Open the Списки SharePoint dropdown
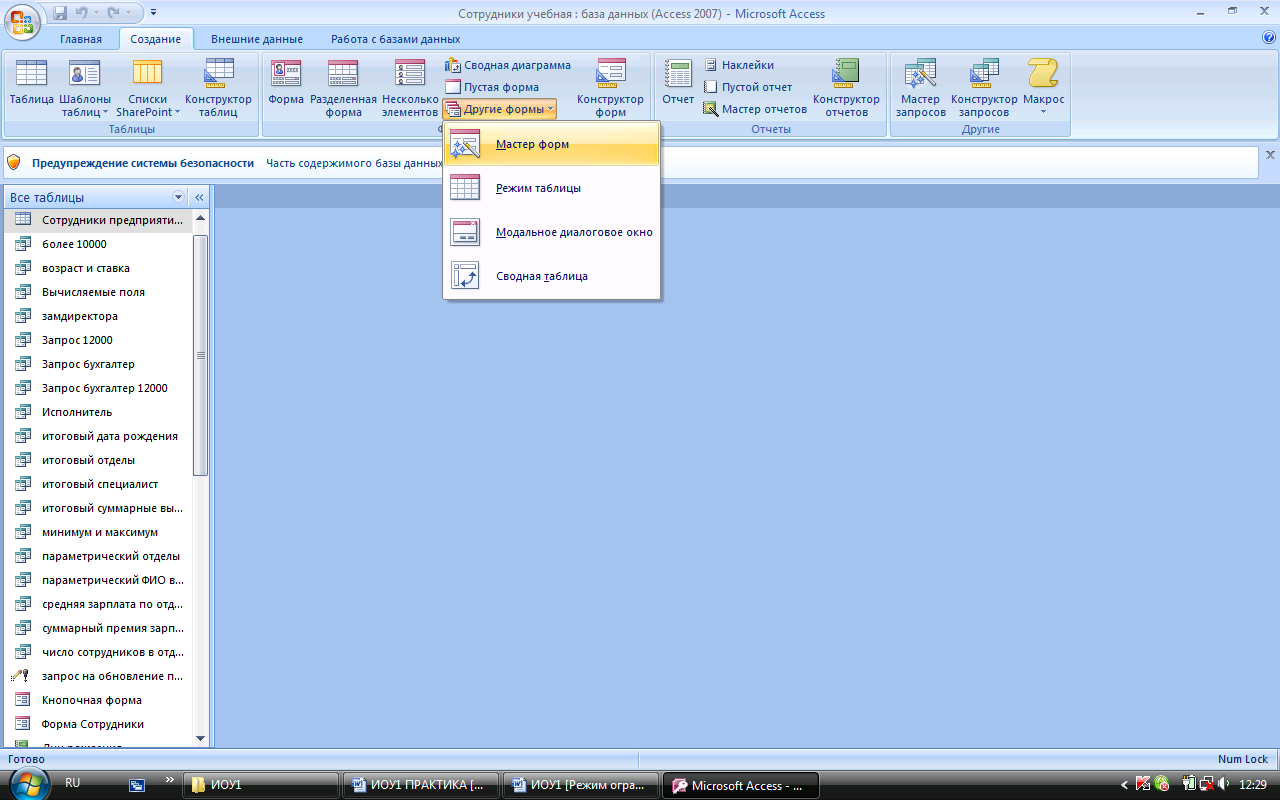The width and height of the screenshot is (1280, 800). 148,87
